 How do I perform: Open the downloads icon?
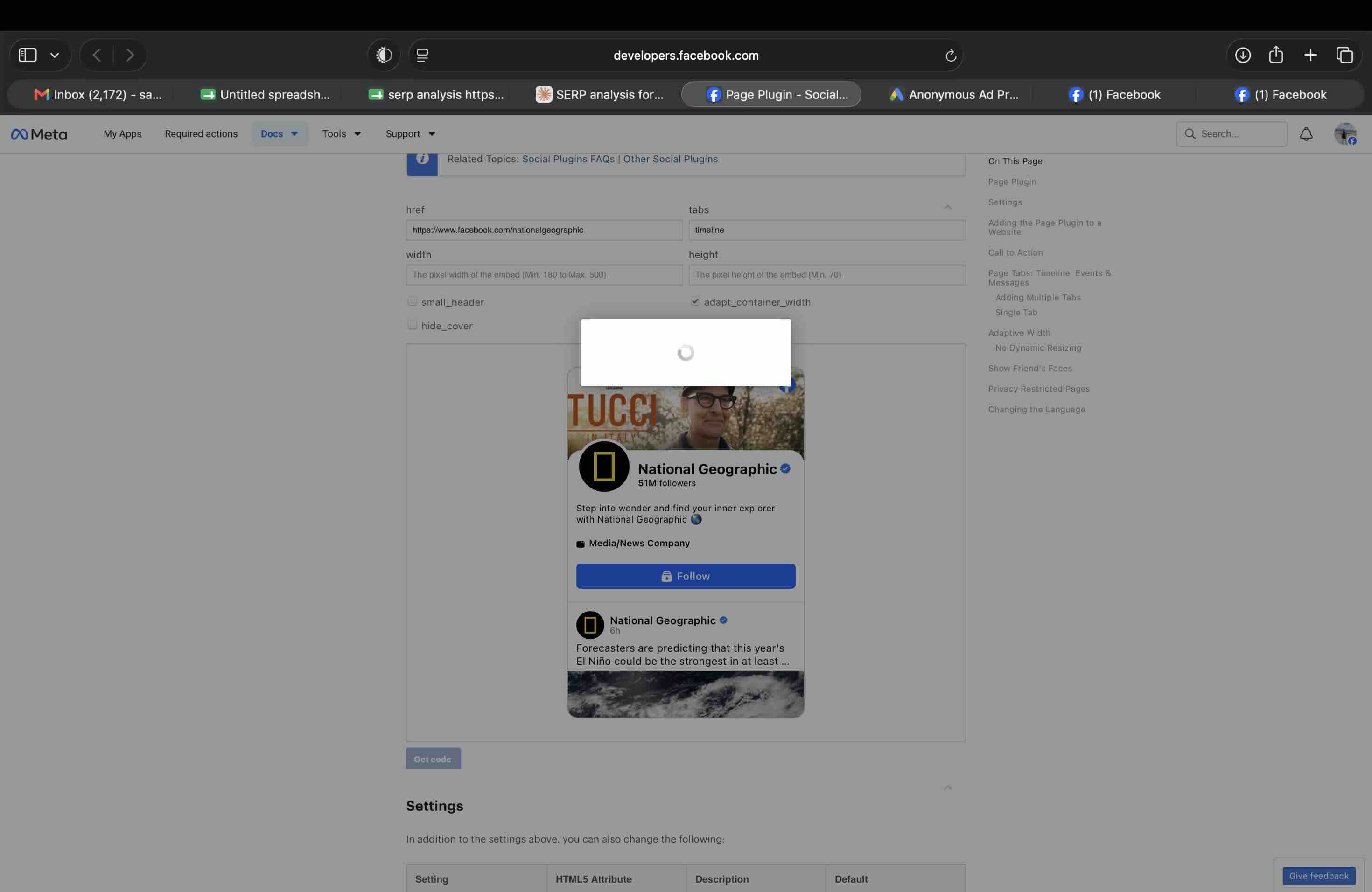coord(1243,55)
